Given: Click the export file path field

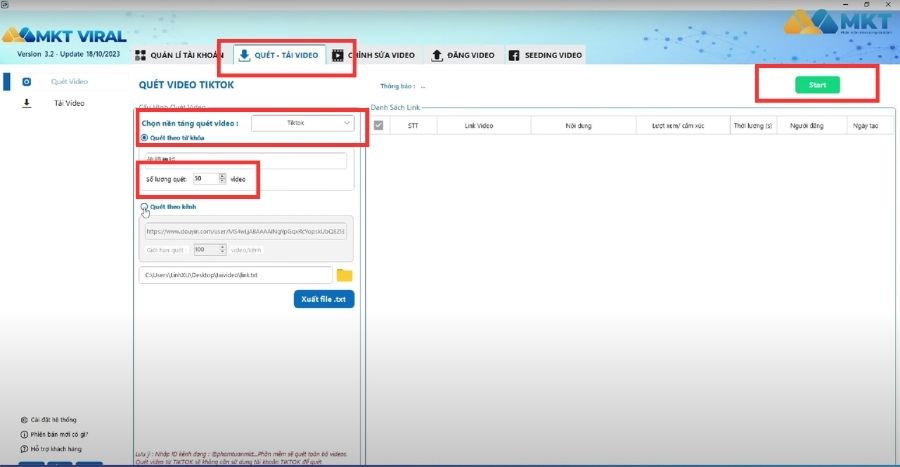Looking at the screenshot, I should point(235,275).
